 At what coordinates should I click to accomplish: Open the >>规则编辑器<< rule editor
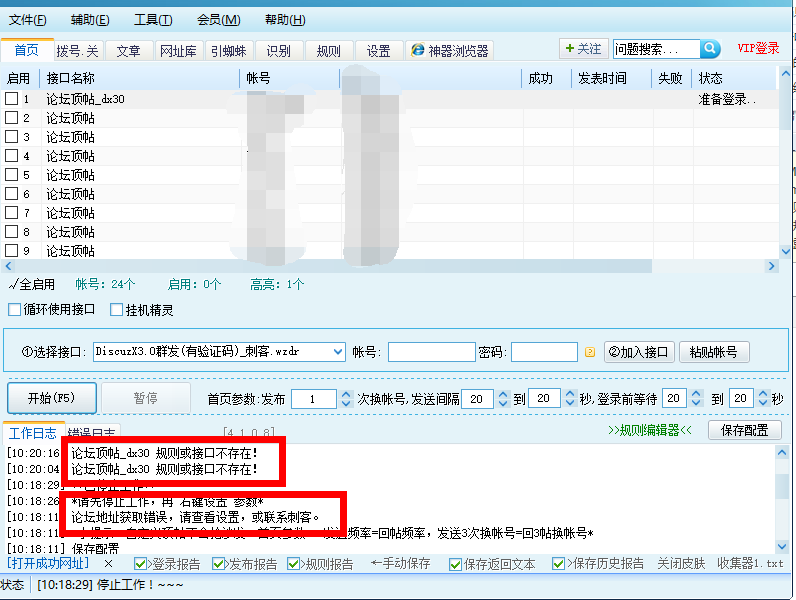649,430
